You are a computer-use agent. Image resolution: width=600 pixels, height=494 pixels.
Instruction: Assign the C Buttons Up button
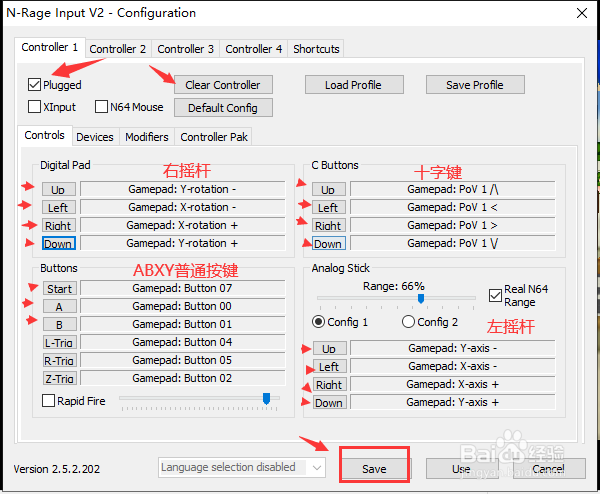click(x=329, y=189)
